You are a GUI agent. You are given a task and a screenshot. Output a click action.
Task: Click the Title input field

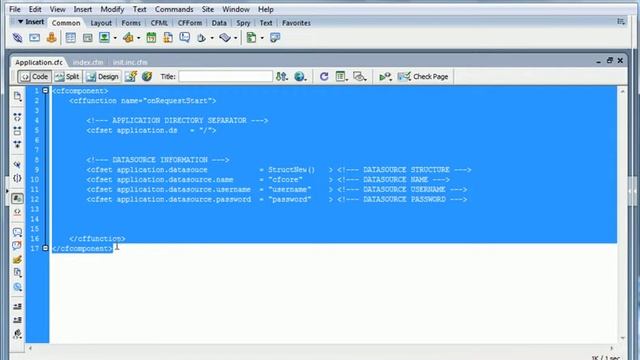point(226,76)
